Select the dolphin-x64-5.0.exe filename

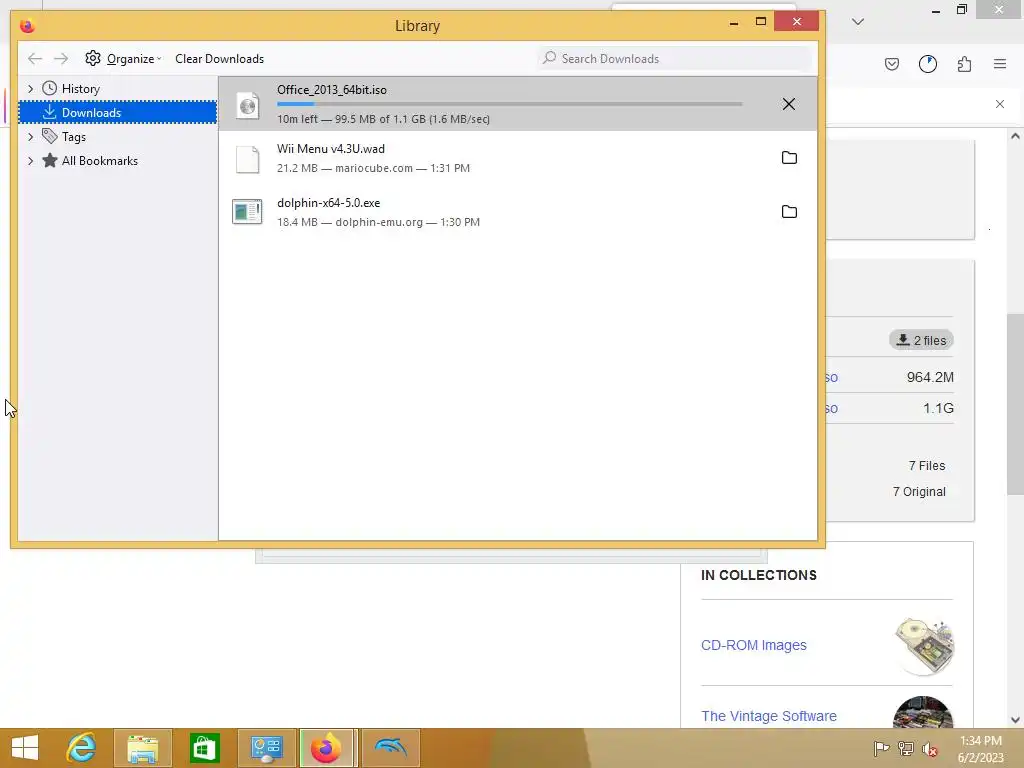pyautogui.click(x=328, y=203)
